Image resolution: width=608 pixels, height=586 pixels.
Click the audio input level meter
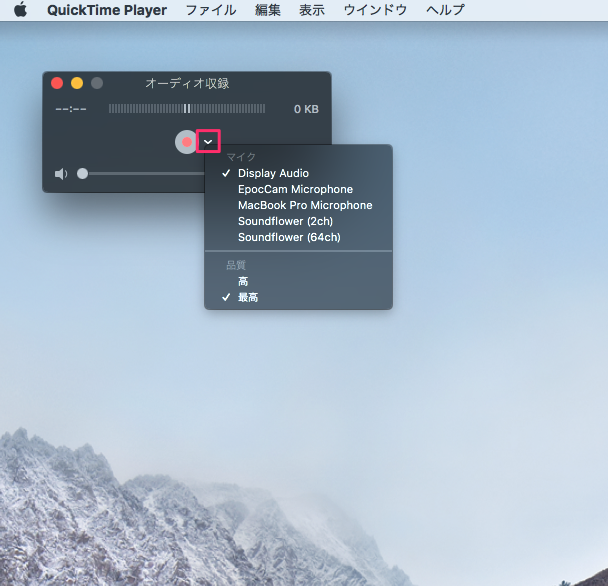[x=187, y=109]
